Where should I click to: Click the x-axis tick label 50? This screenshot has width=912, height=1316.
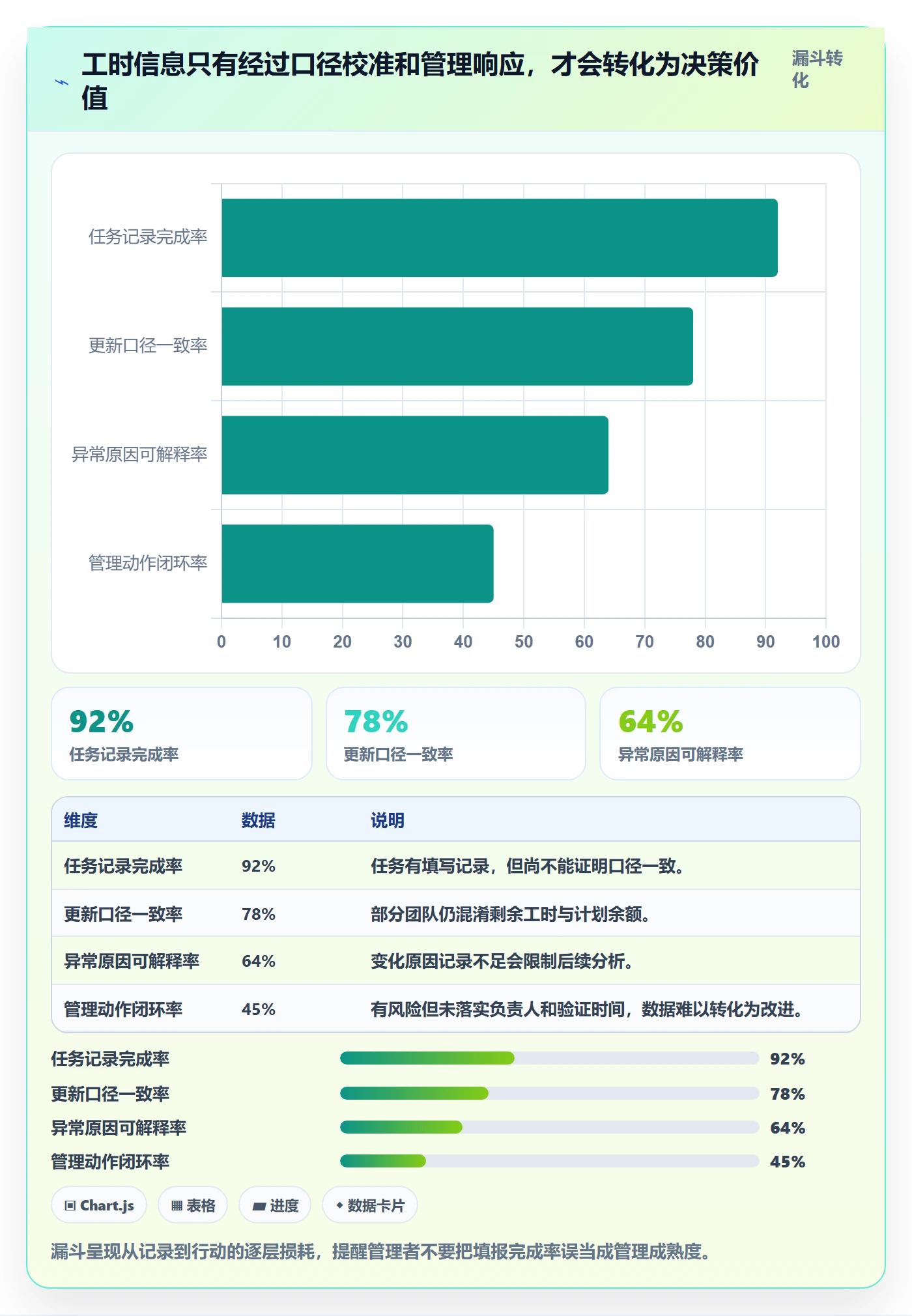click(524, 642)
